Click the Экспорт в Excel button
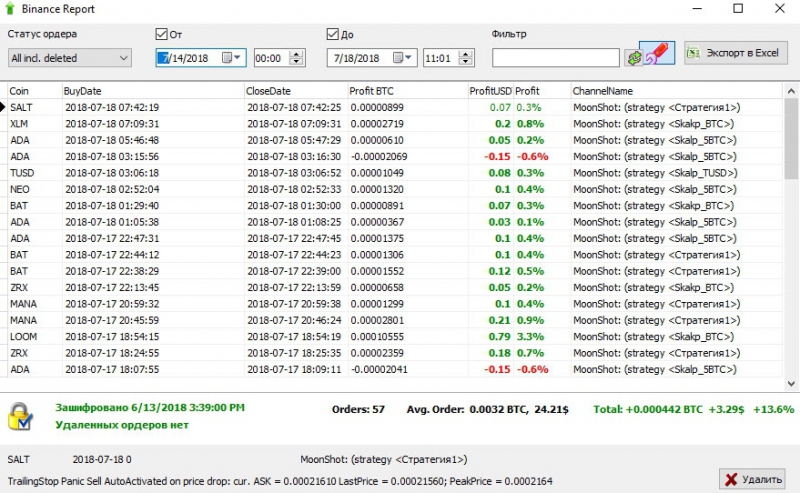This screenshot has width=800, height=493. pos(736,53)
